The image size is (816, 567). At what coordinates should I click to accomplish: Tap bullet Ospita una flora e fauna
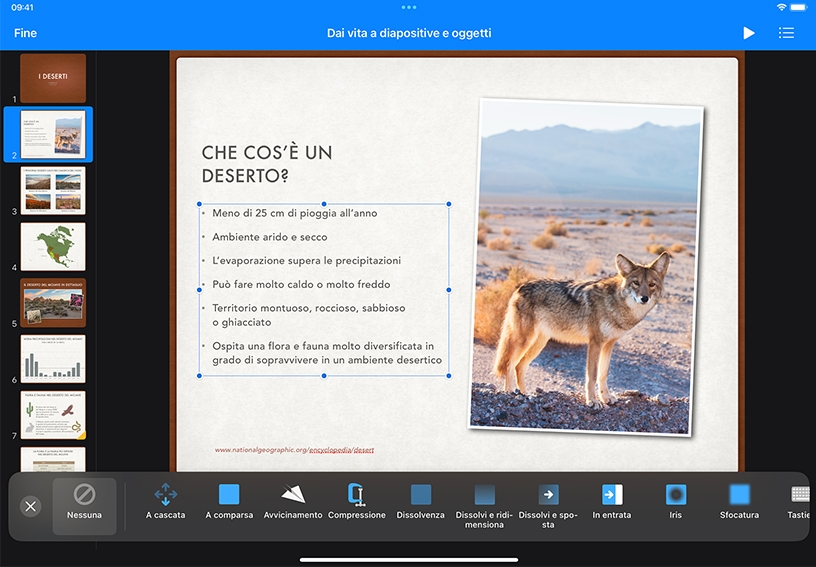[327, 353]
